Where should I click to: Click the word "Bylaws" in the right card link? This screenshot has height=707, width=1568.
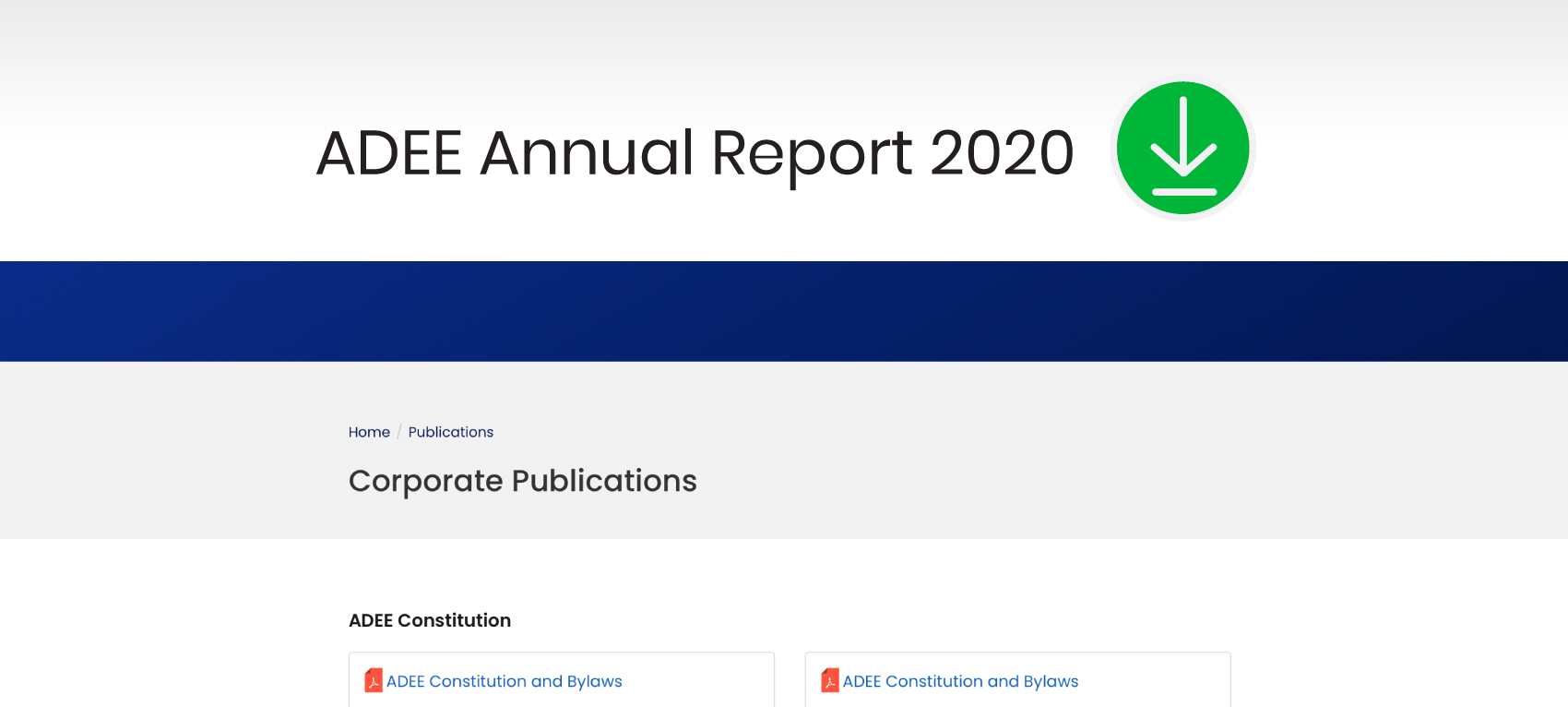(1051, 681)
